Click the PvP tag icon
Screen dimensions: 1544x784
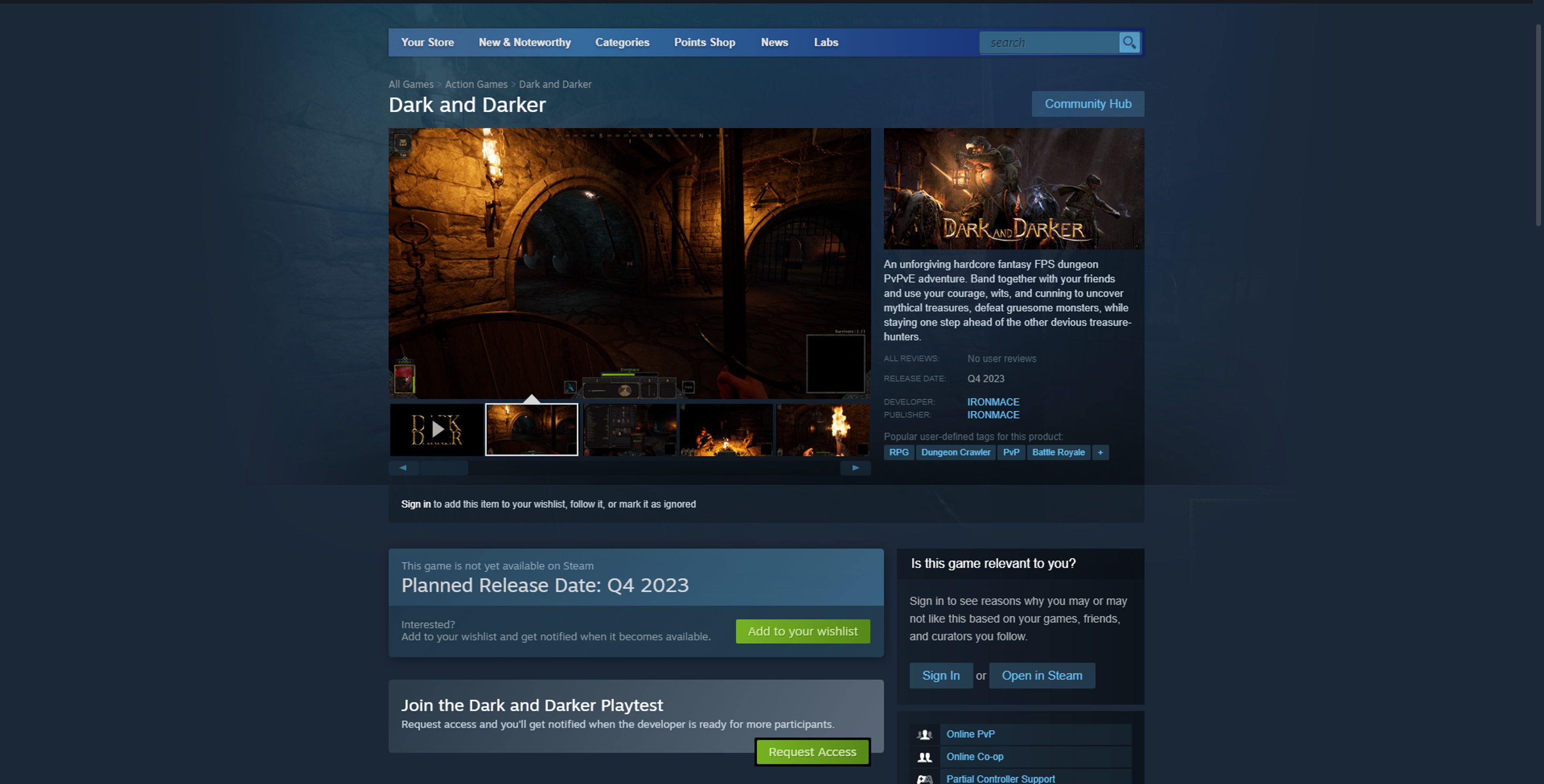1010,451
